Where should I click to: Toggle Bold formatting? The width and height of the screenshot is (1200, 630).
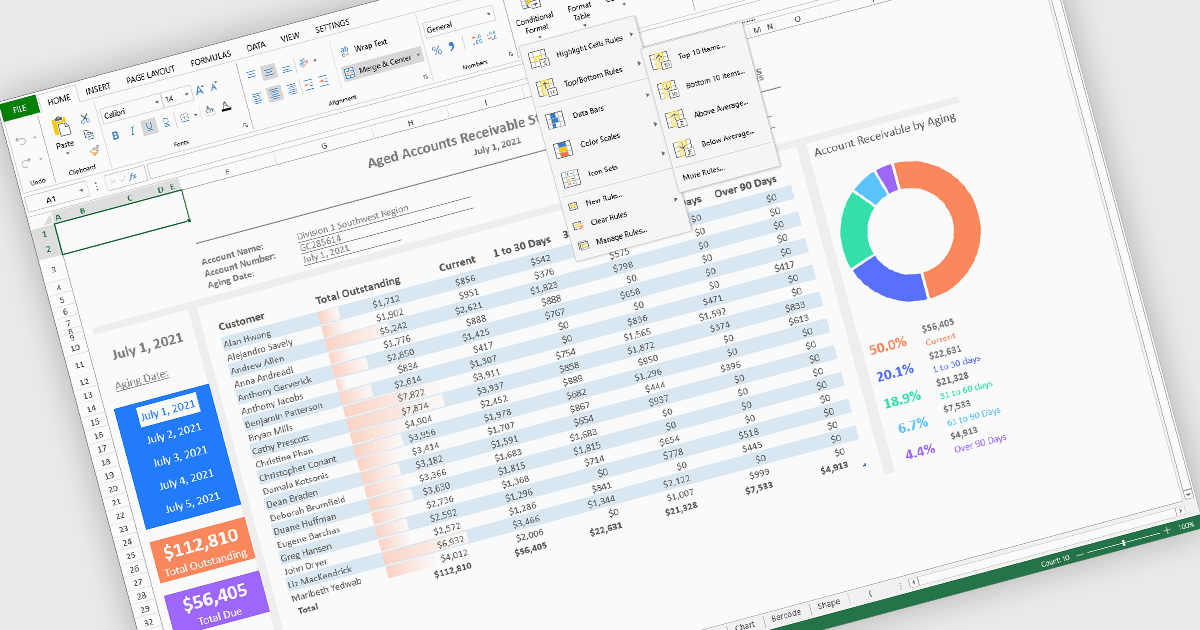[x=116, y=135]
